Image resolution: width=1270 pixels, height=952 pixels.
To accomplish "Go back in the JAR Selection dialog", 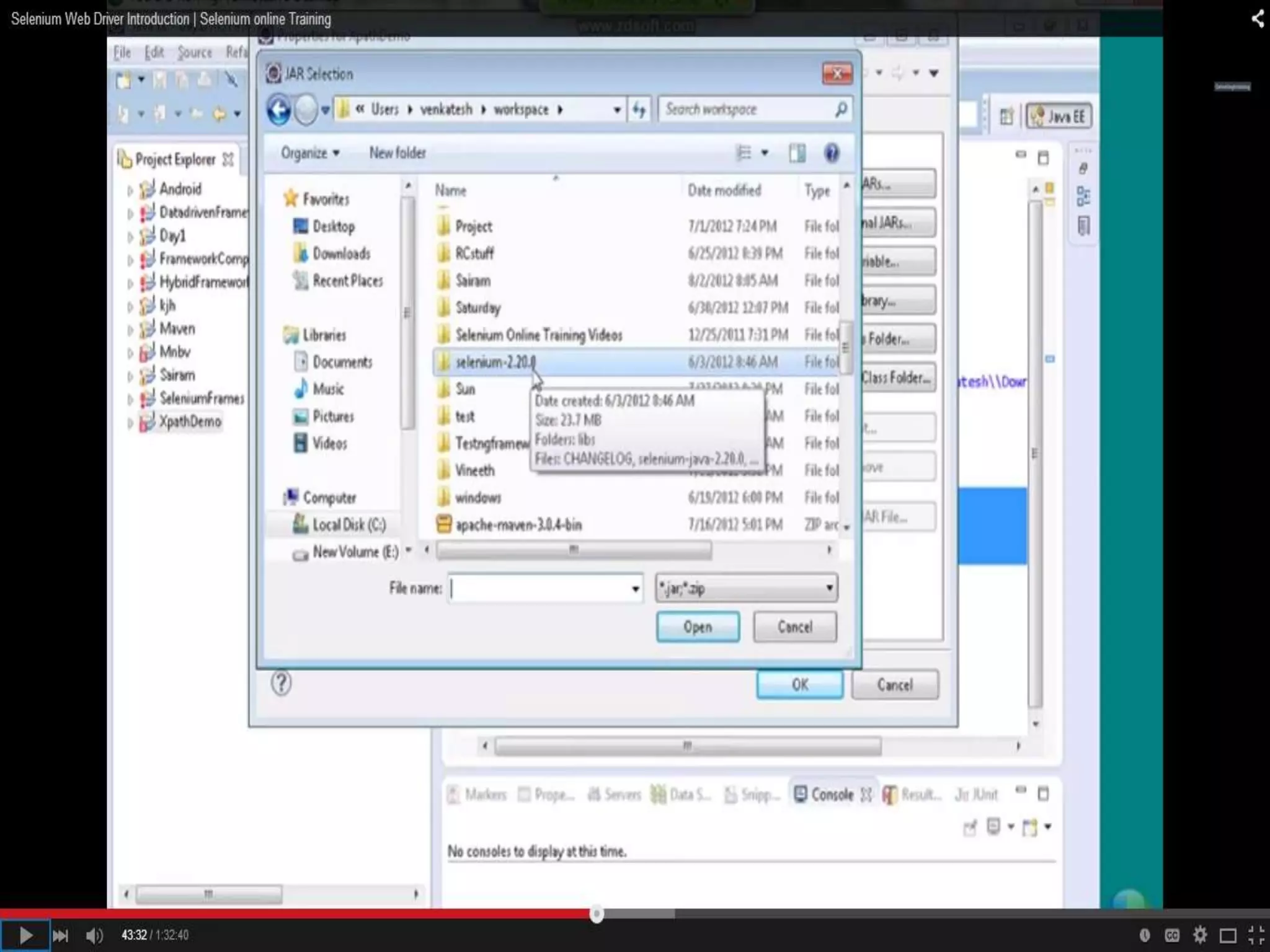I will [278, 110].
